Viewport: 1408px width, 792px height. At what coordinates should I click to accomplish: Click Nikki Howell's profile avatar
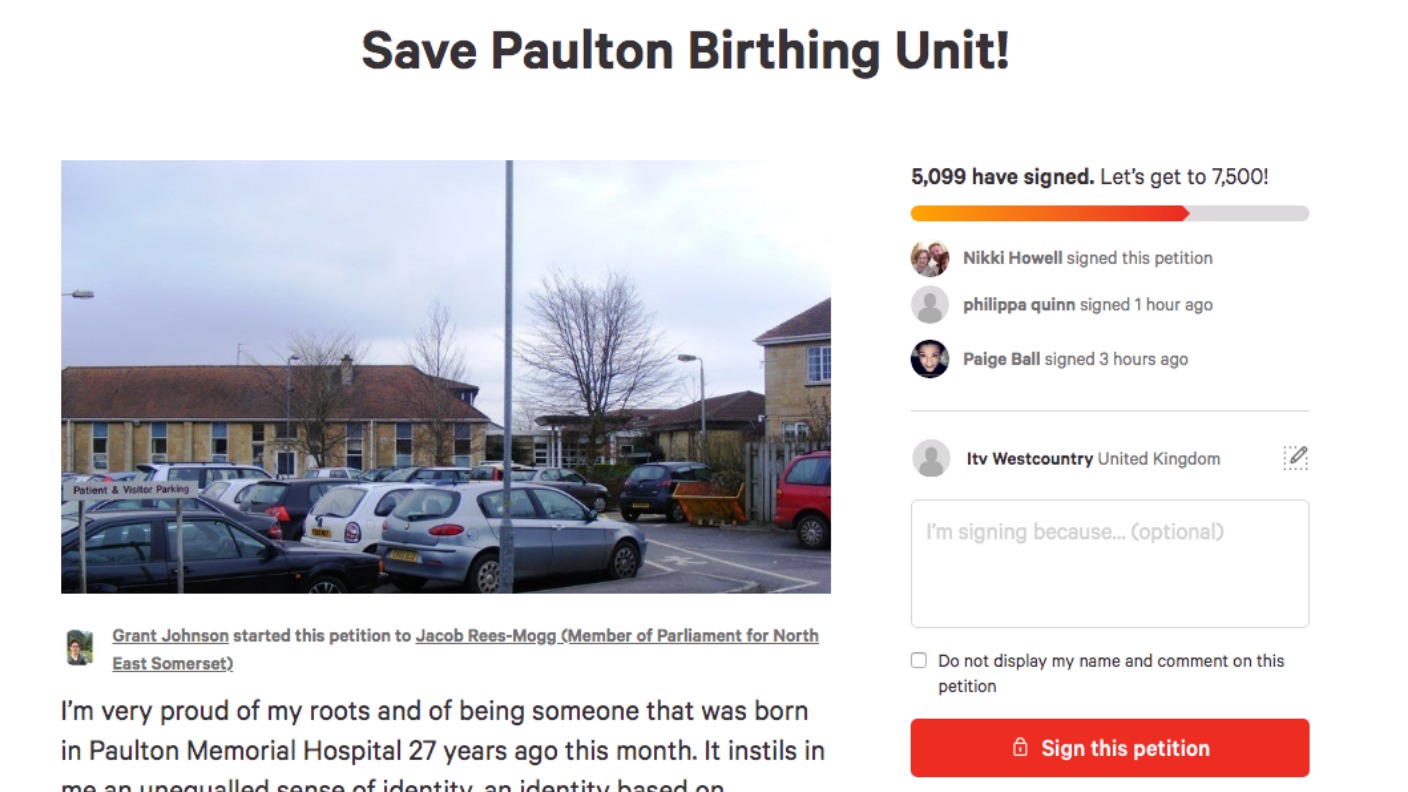(x=930, y=258)
